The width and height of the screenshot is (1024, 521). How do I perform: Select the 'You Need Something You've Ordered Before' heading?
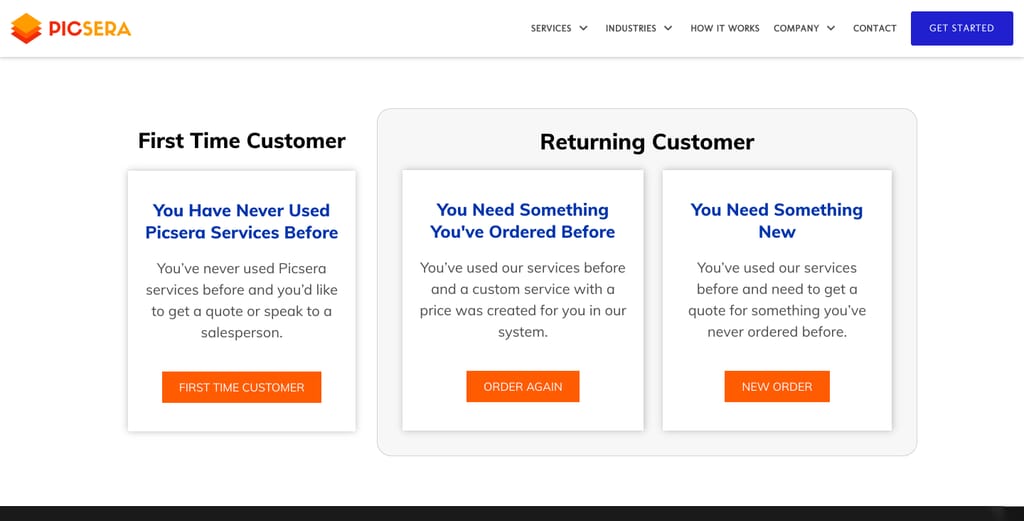coord(522,221)
